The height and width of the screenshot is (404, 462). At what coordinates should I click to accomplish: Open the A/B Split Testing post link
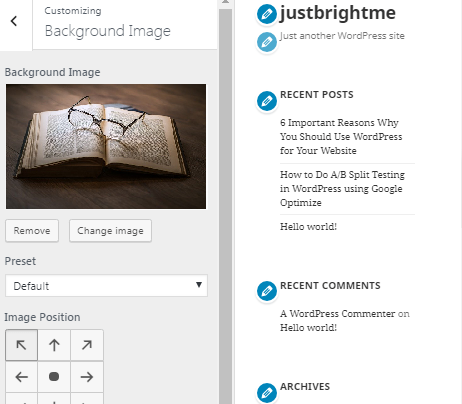(x=342, y=189)
